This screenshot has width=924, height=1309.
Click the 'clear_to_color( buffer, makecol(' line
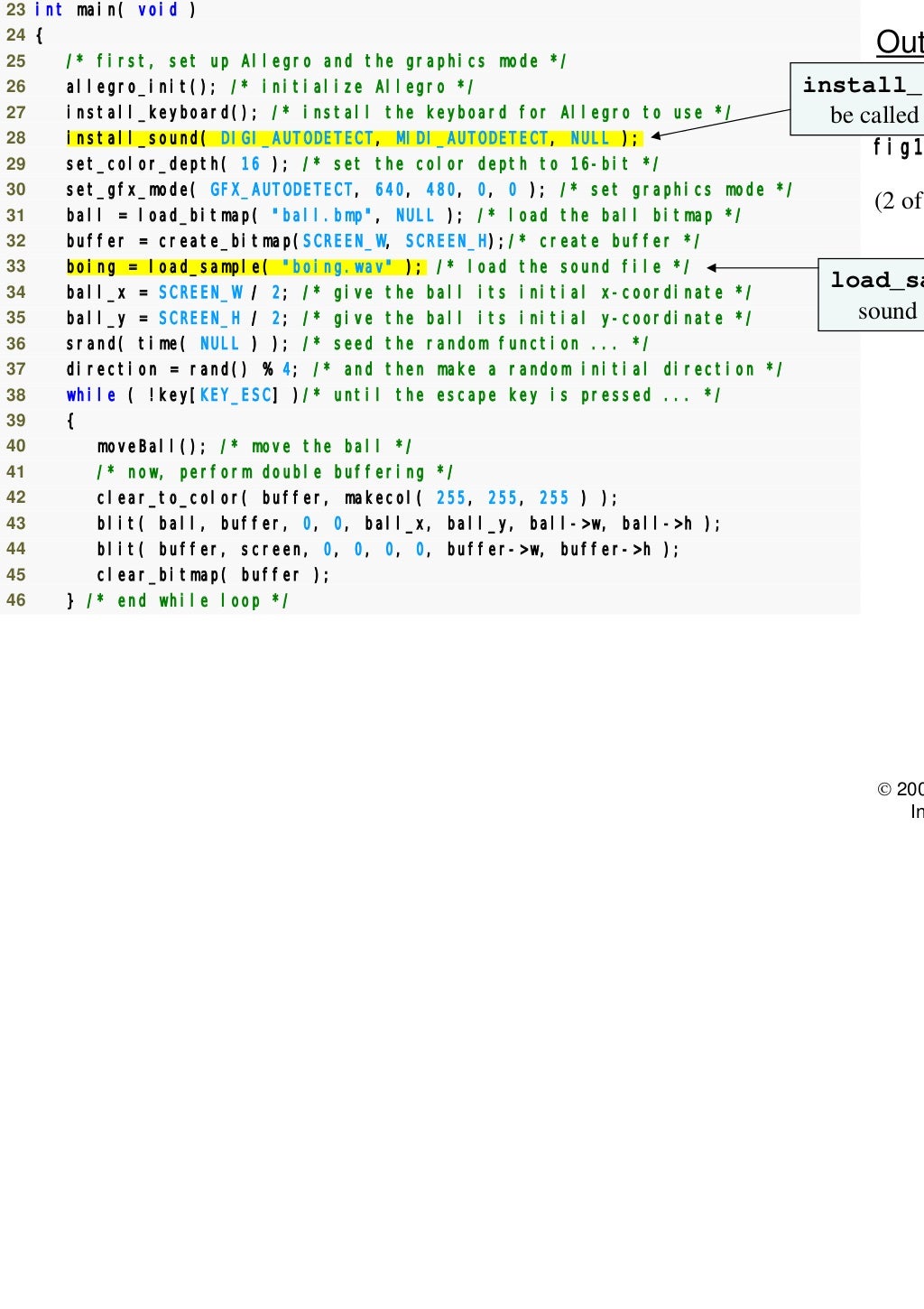(357, 498)
